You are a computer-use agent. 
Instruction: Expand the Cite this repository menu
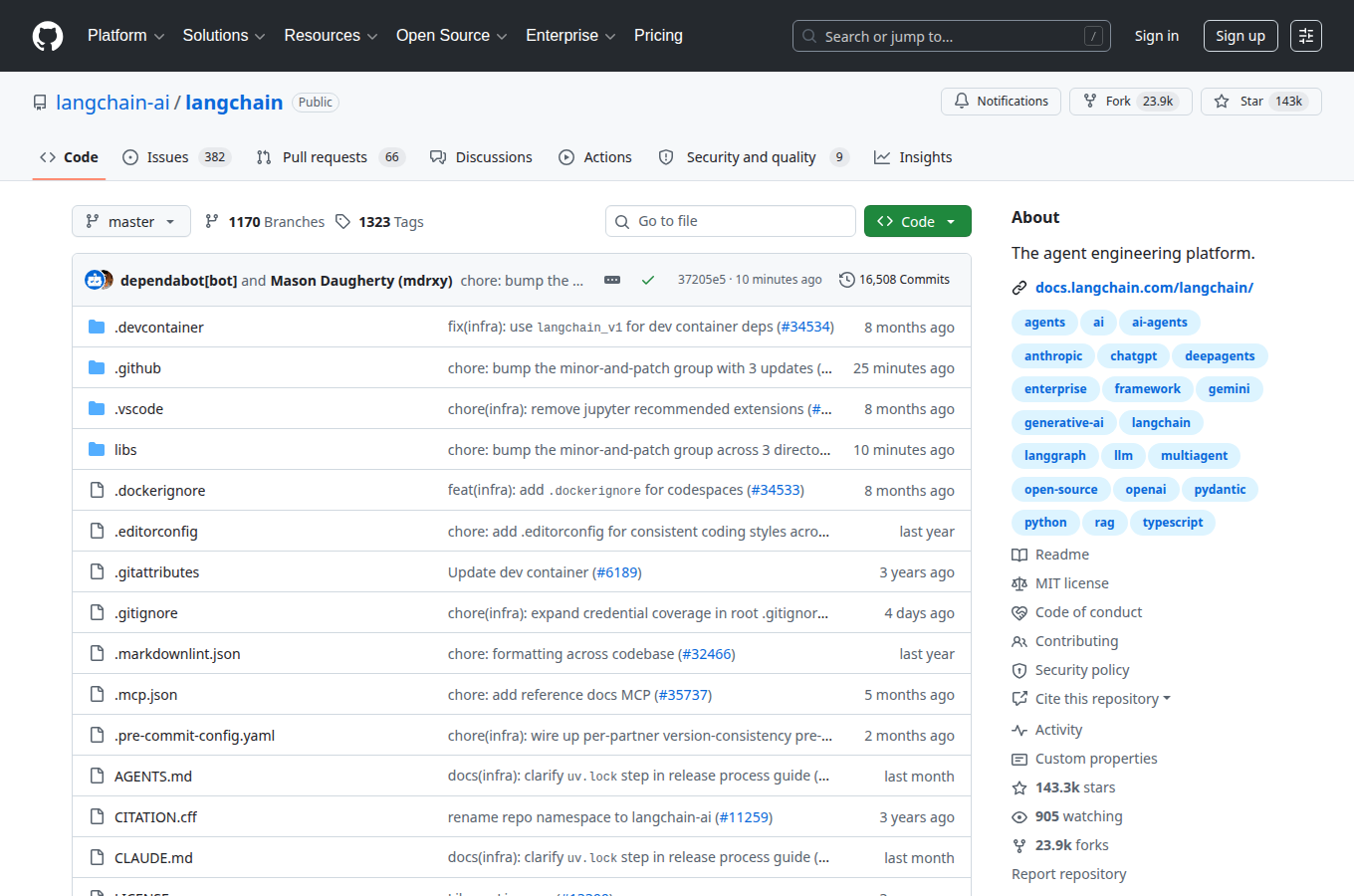pyautogui.click(x=1102, y=699)
